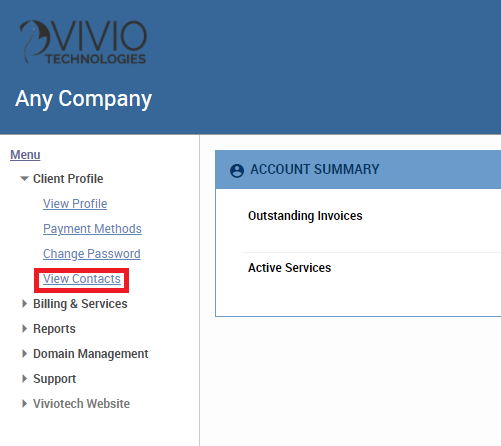Select the Billing & Services menu item
This screenshot has height=446, width=501.
coord(80,304)
